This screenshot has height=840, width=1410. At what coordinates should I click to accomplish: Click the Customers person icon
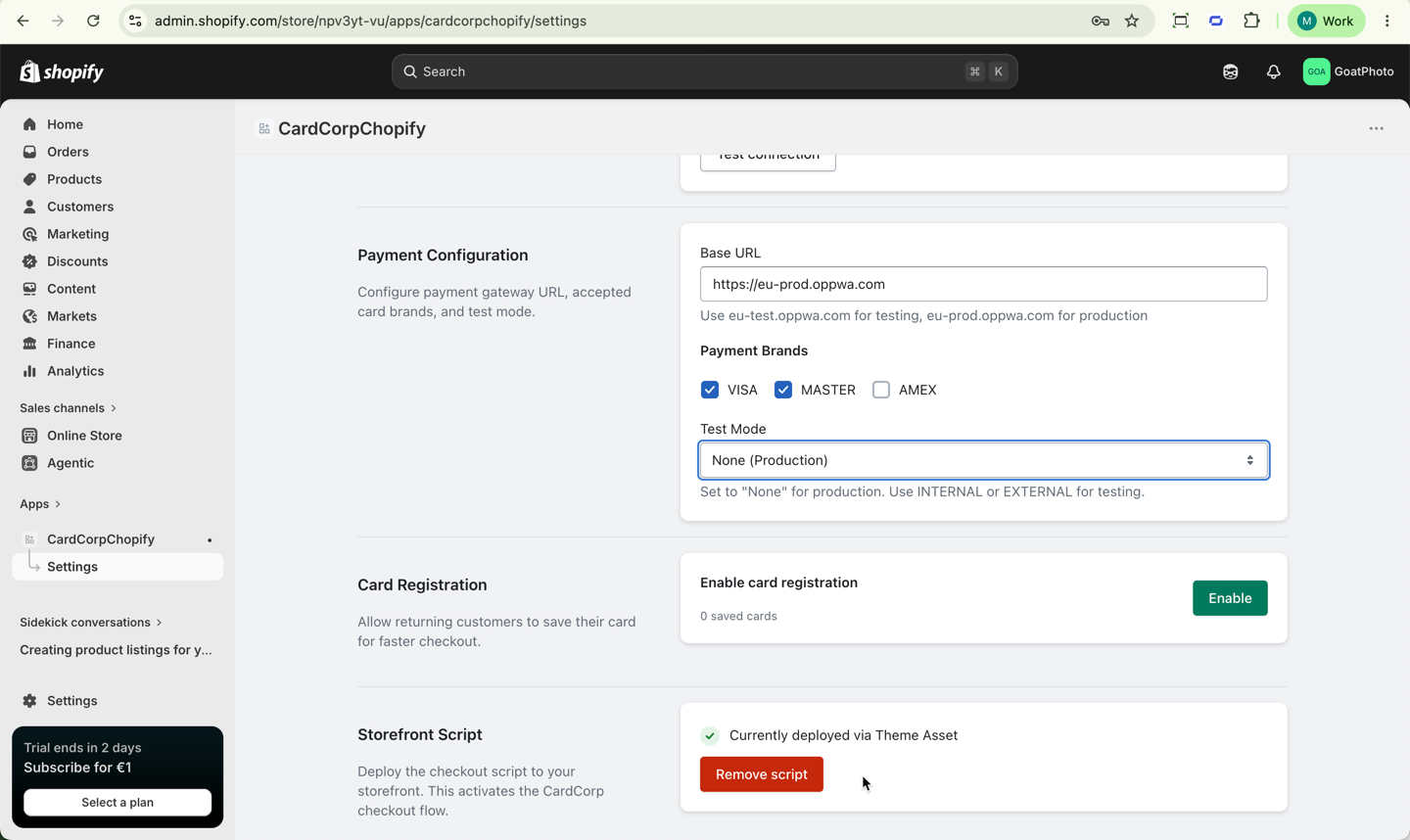[x=29, y=207]
